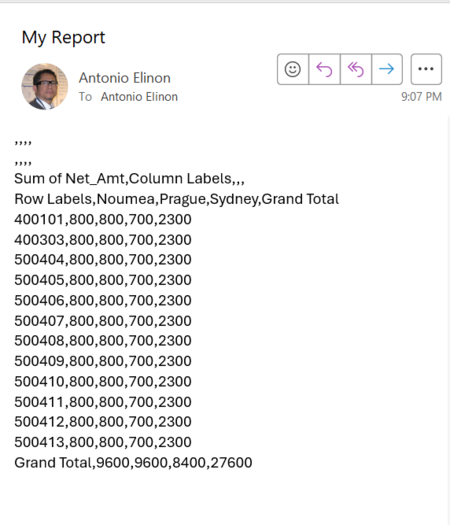Click the 9:07 PM timestamp

(422, 97)
